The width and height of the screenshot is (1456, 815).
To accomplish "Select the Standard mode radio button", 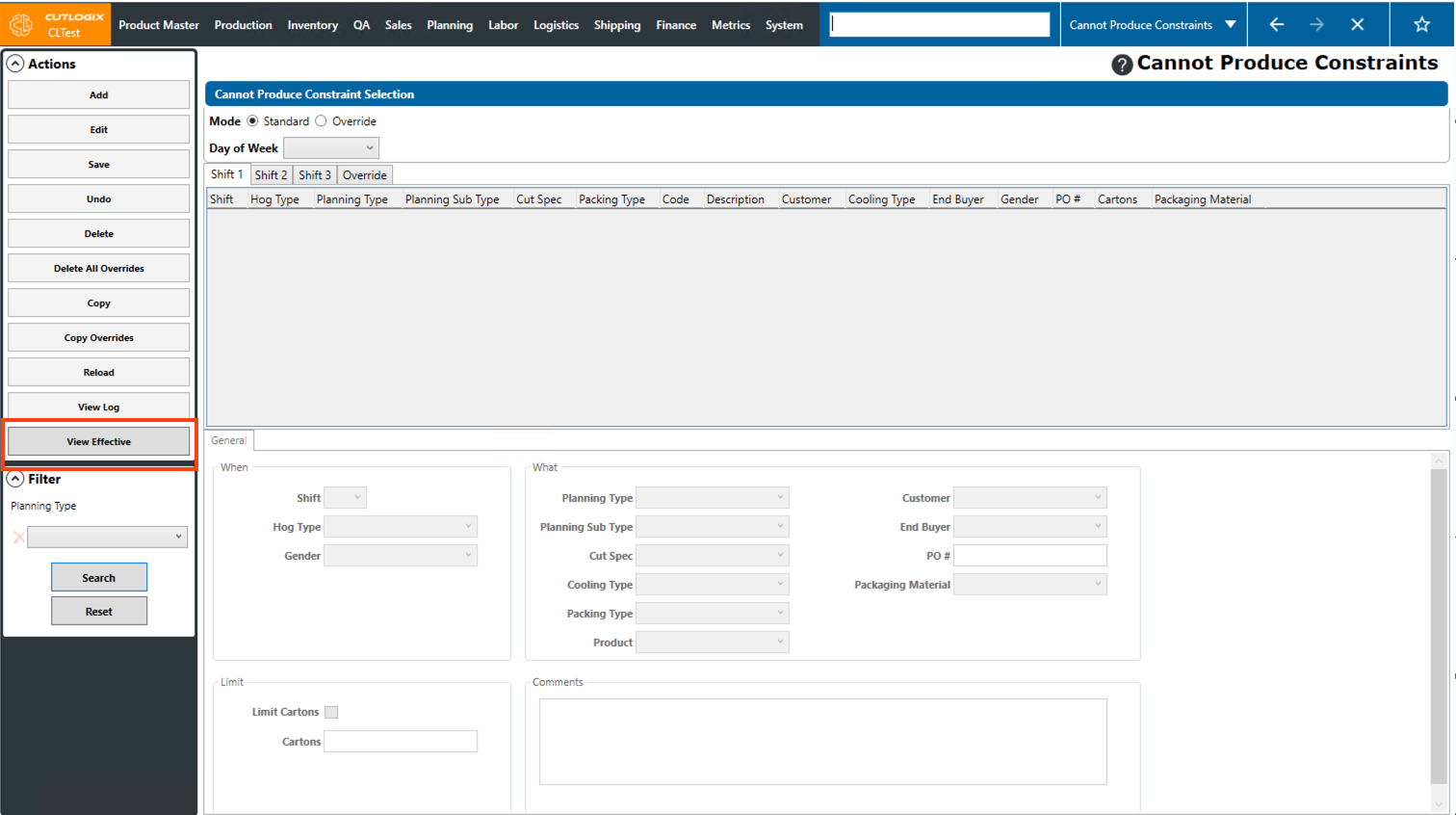I will 252,121.
